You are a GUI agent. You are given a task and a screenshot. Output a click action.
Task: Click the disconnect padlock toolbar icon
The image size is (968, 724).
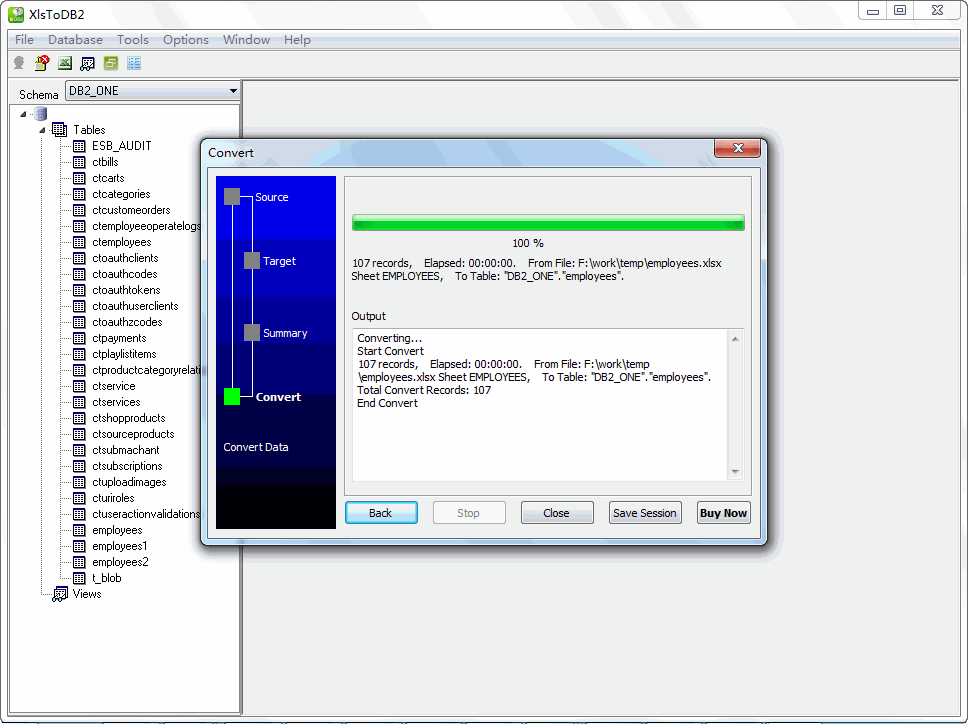42,63
